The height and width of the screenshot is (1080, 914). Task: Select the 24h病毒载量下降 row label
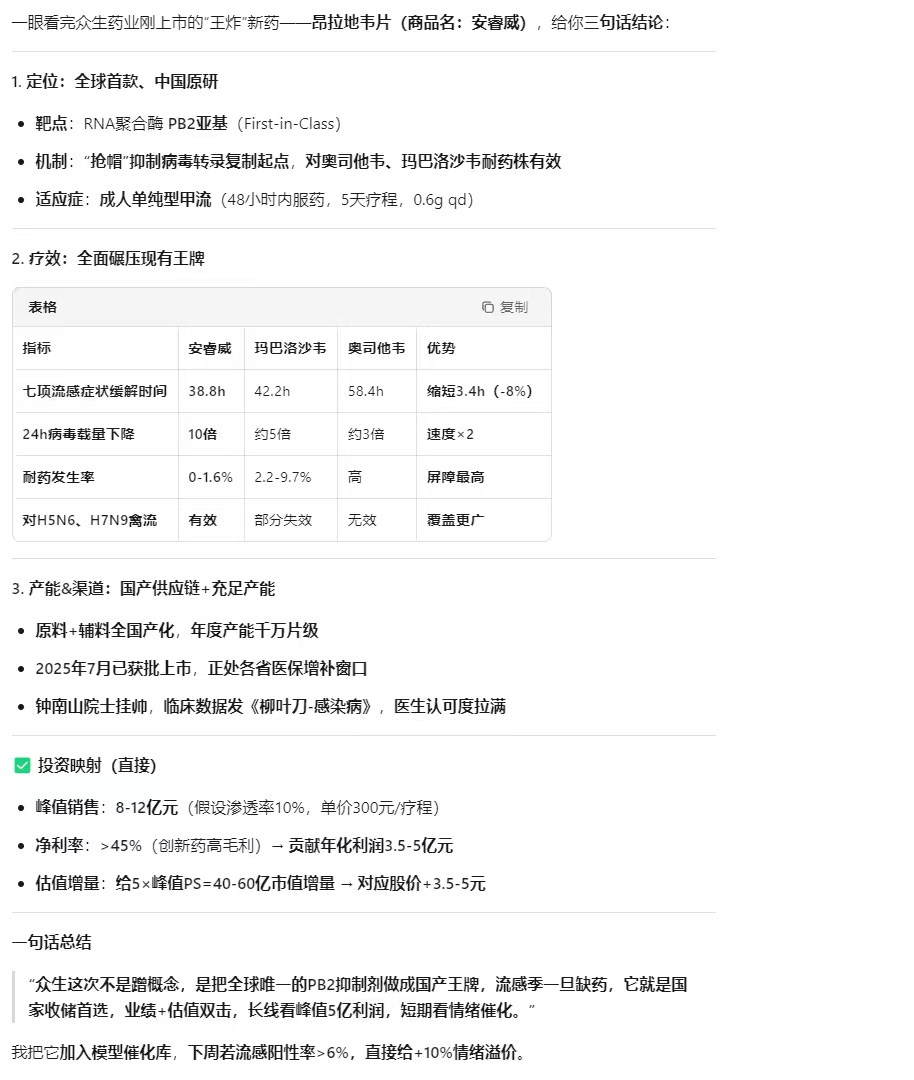(x=79, y=434)
